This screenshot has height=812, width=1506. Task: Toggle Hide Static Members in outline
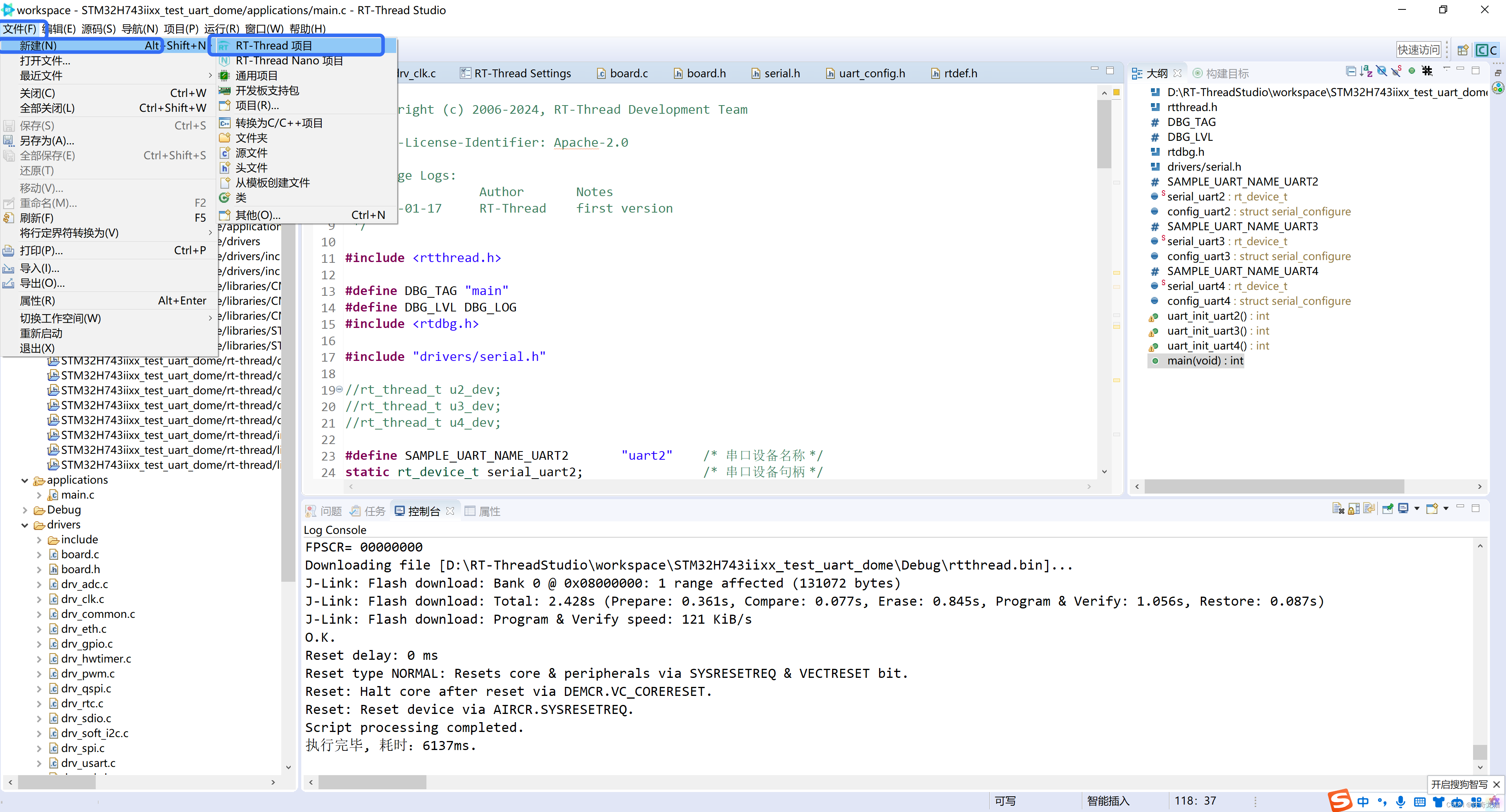[1396, 71]
